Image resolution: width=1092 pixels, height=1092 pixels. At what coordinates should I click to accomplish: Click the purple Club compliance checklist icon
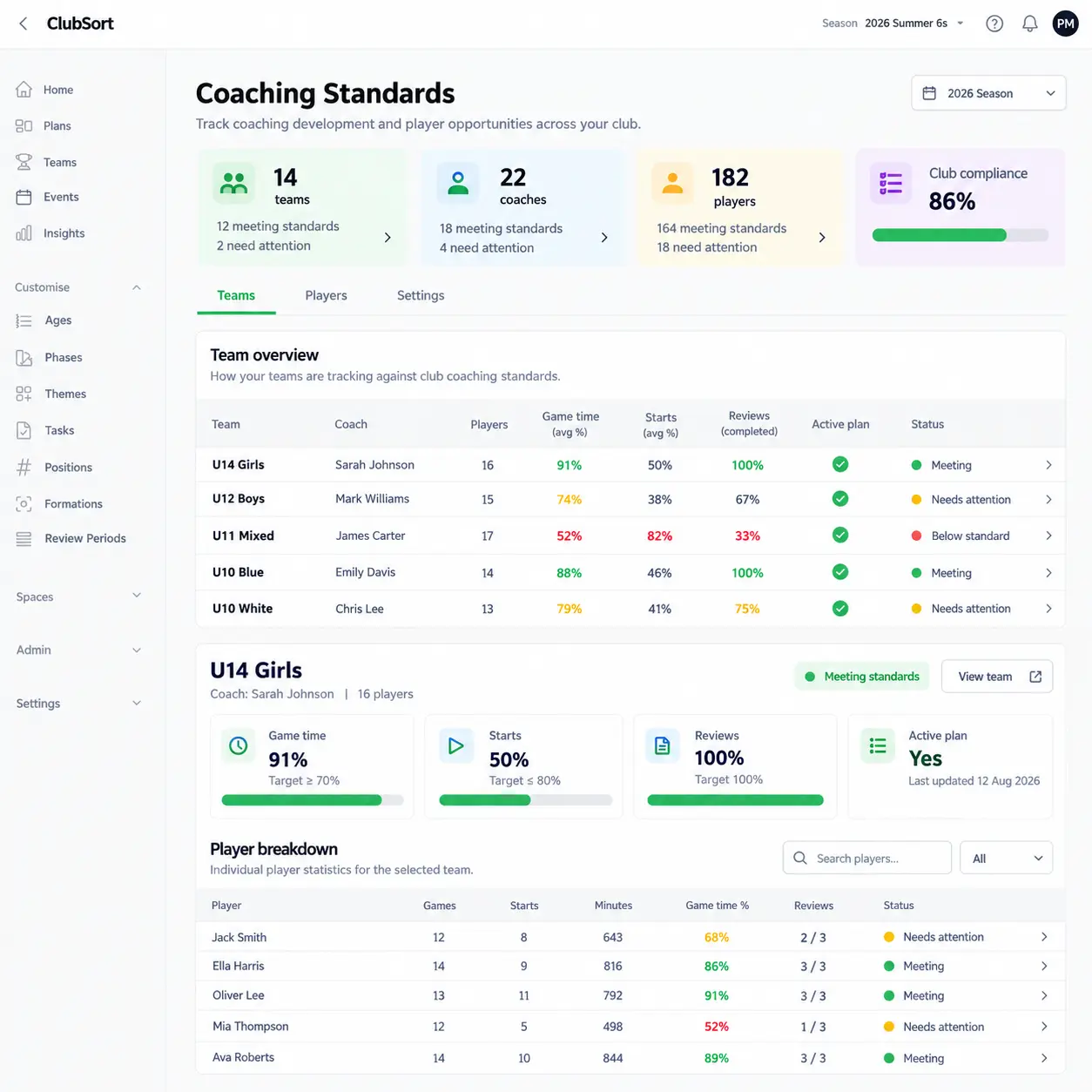(891, 183)
